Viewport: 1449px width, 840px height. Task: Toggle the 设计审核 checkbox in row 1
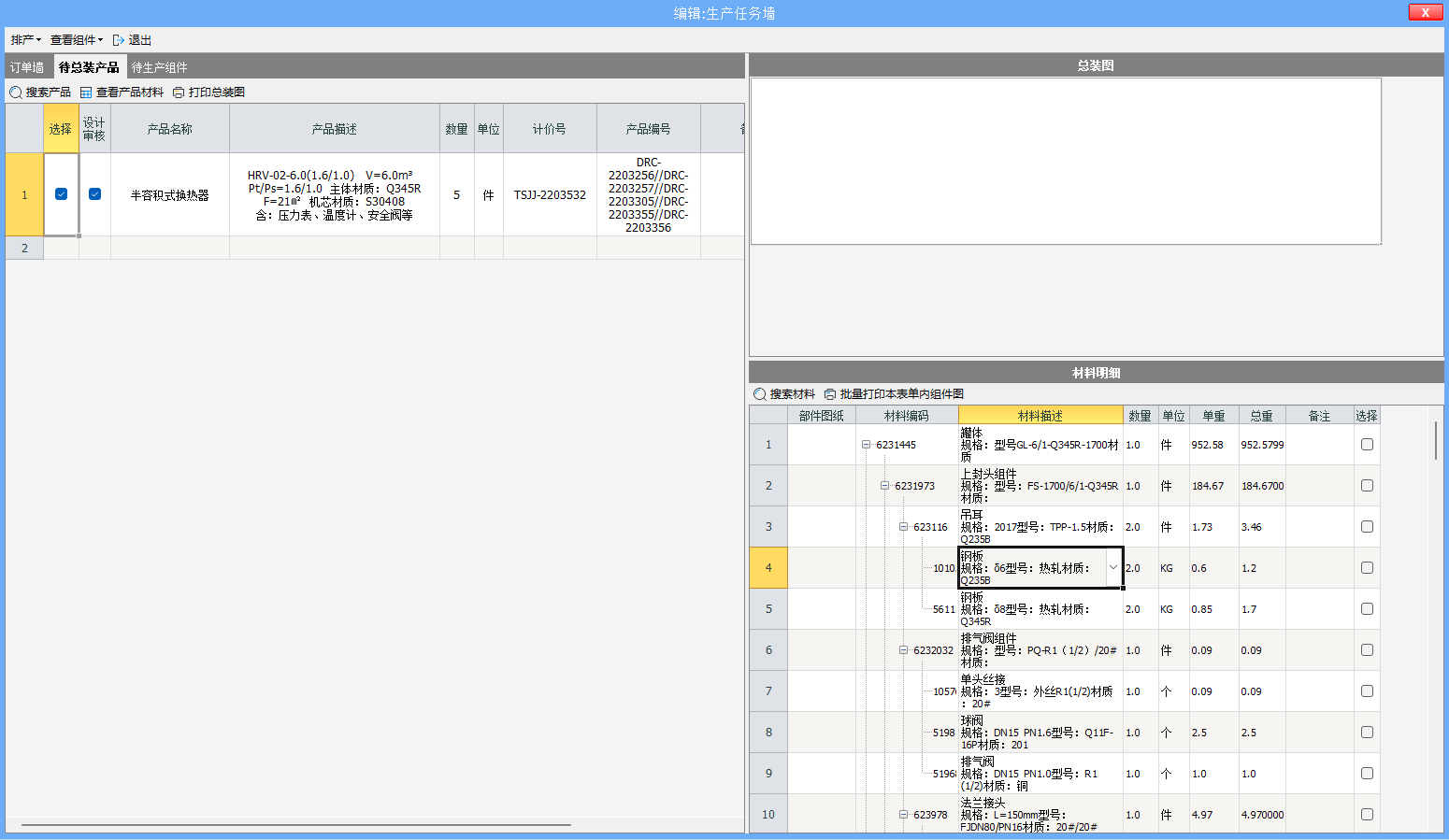tap(94, 194)
